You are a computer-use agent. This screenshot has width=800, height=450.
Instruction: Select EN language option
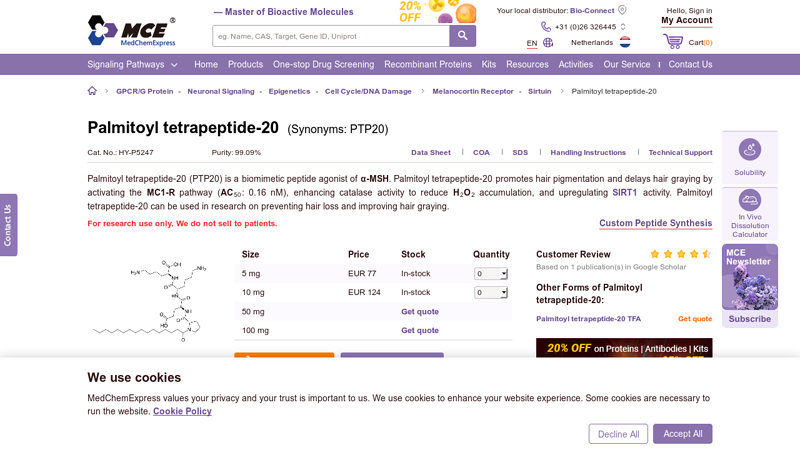click(x=532, y=43)
